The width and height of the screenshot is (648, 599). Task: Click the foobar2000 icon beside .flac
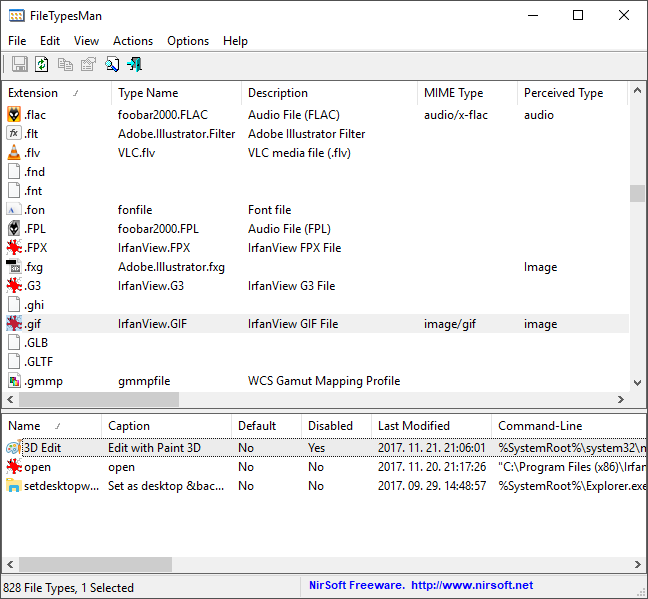coord(14,115)
